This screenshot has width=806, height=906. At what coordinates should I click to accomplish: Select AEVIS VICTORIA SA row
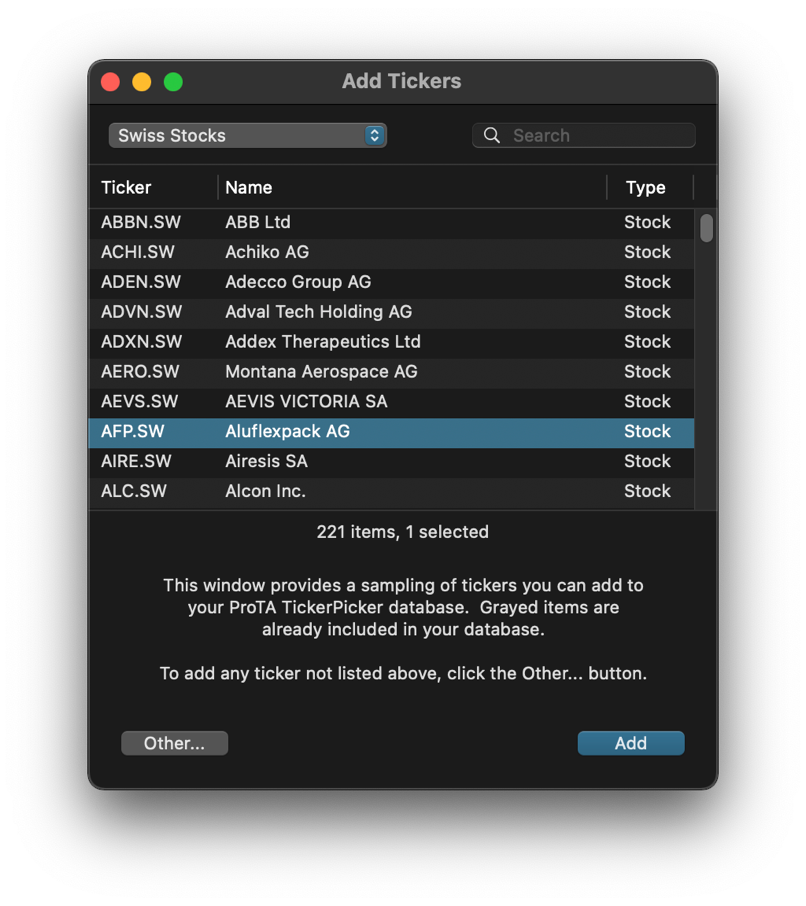coord(390,402)
